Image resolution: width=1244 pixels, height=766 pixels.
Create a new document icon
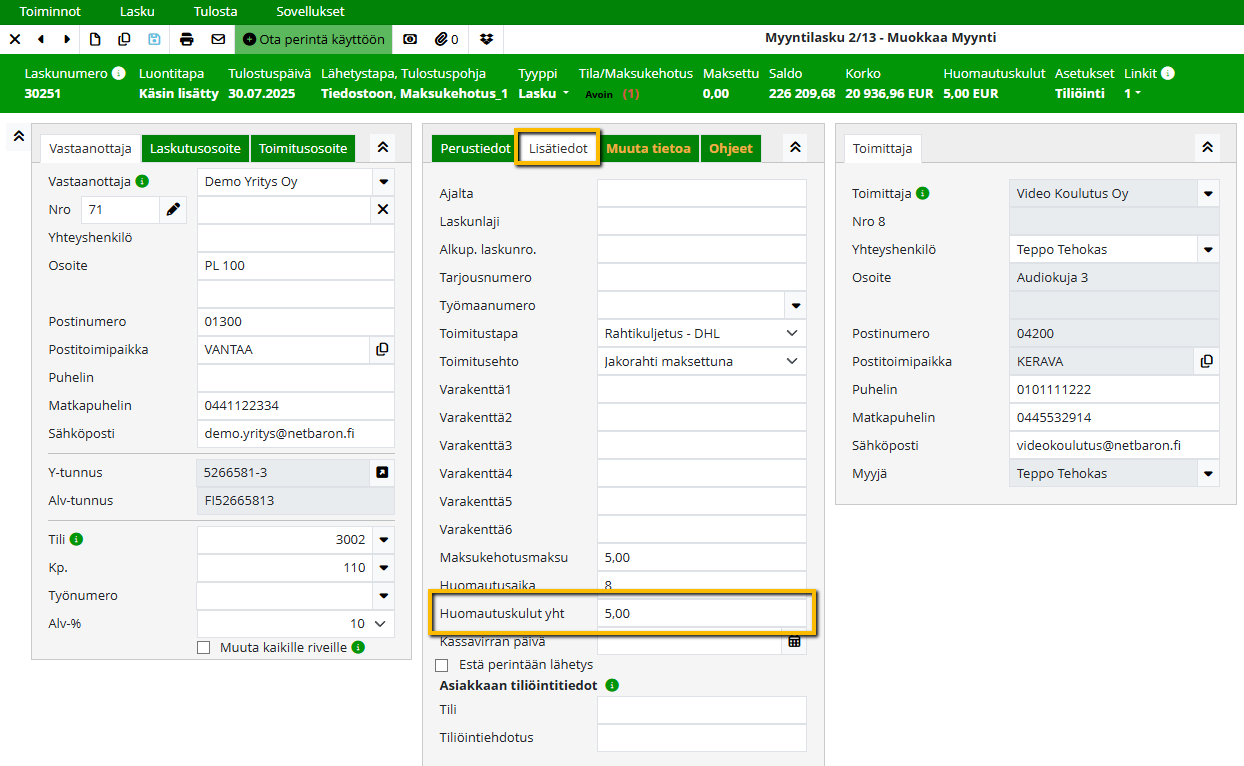[x=96, y=39]
